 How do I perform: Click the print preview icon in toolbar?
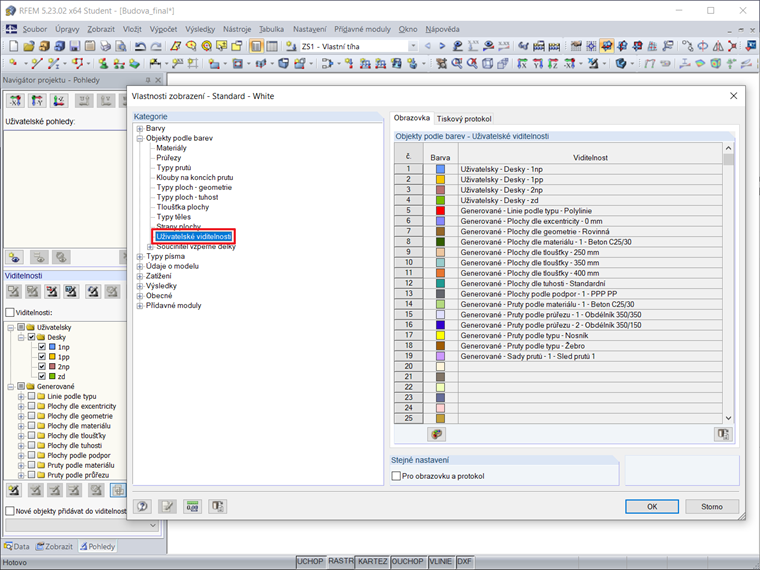[x=121, y=47]
